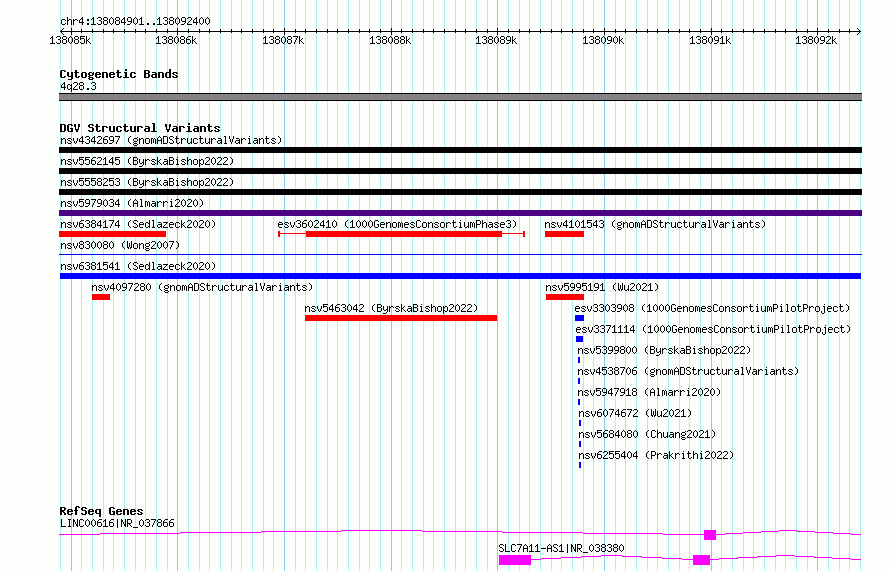This screenshot has height=571, width=890.
Task: Click the magenta LINC00616 exon block
Action: (710, 535)
